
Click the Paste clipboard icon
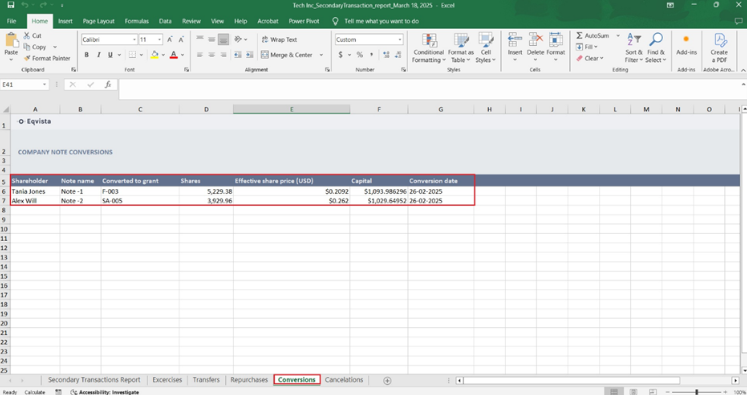(x=11, y=40)
